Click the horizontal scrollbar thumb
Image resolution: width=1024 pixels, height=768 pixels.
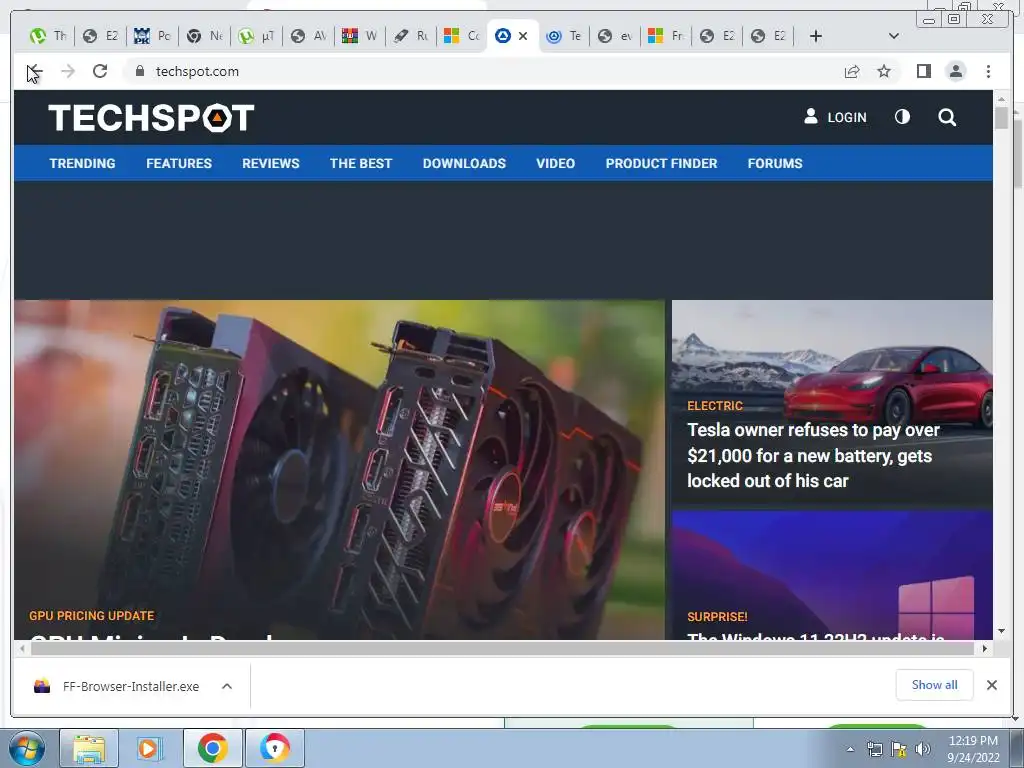coord(502,648)
